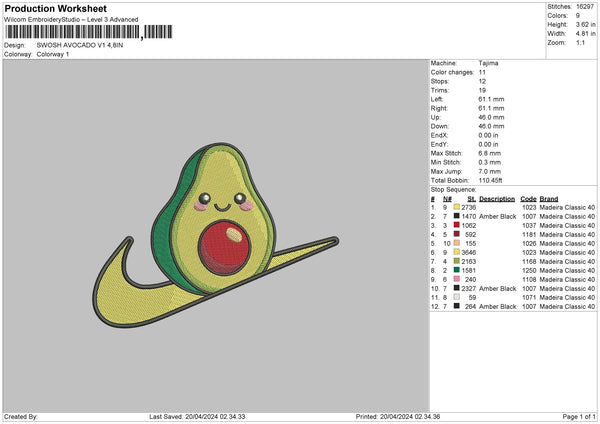Click the 'Production Worksheet' title
The height and width of the screenshot is (424, 600).
(55, 8)
